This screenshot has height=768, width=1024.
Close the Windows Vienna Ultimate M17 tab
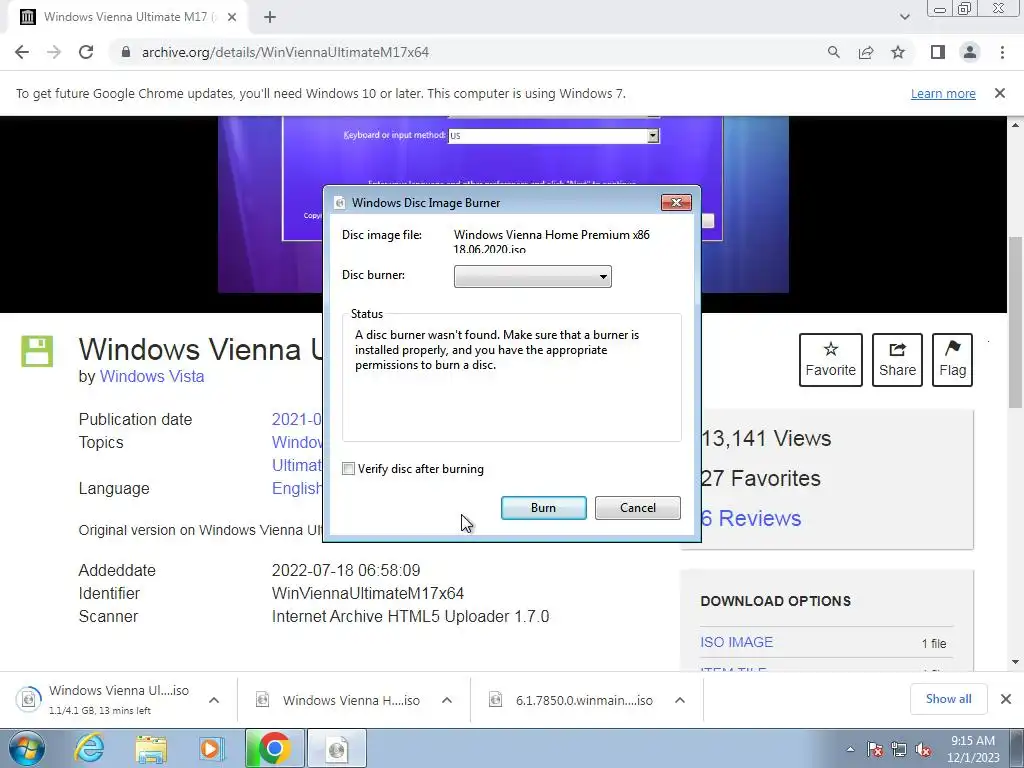click(232, 17)
